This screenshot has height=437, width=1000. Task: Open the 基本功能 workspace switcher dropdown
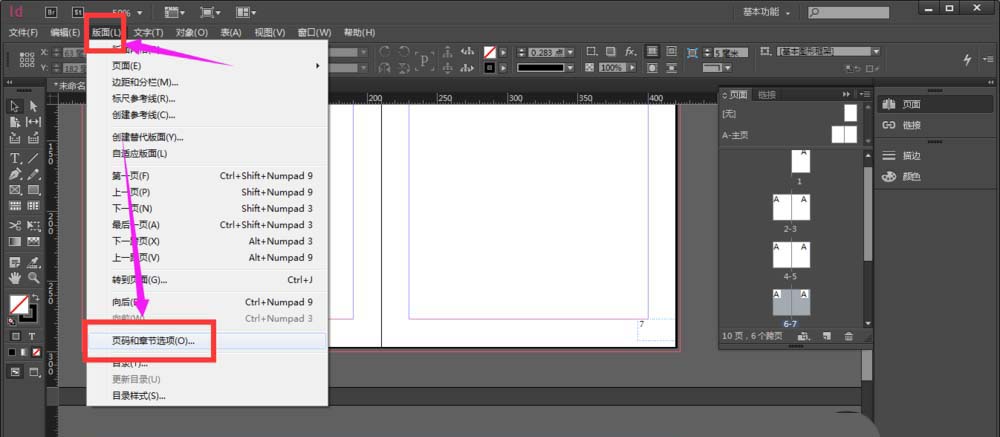point(767,12)
